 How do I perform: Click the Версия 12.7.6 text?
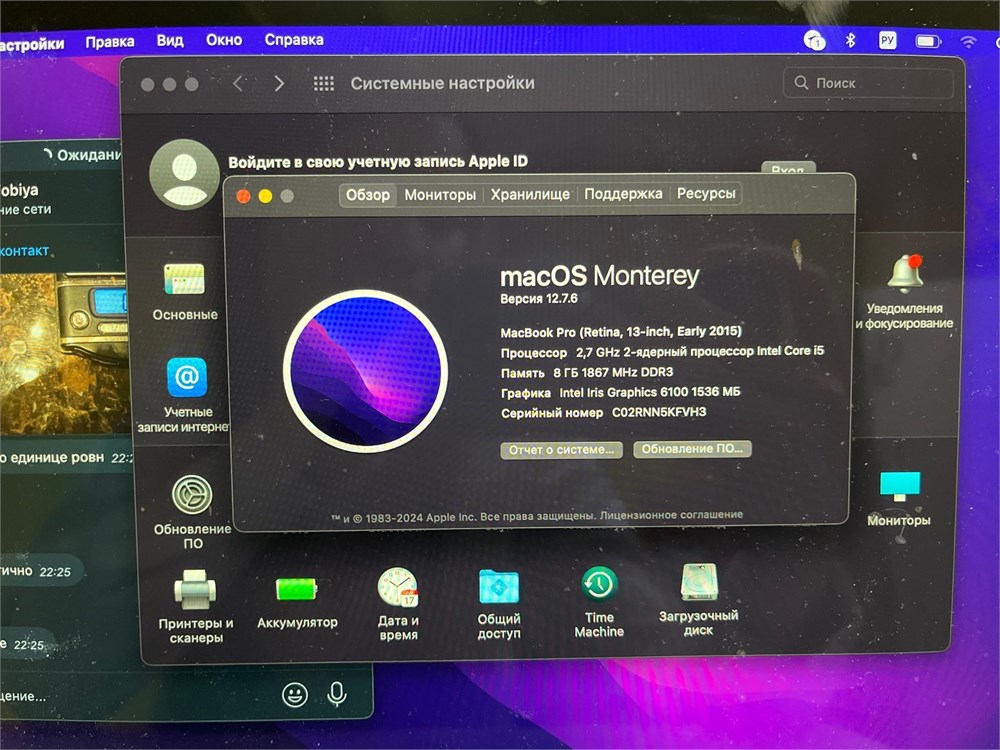coord(539,298)
